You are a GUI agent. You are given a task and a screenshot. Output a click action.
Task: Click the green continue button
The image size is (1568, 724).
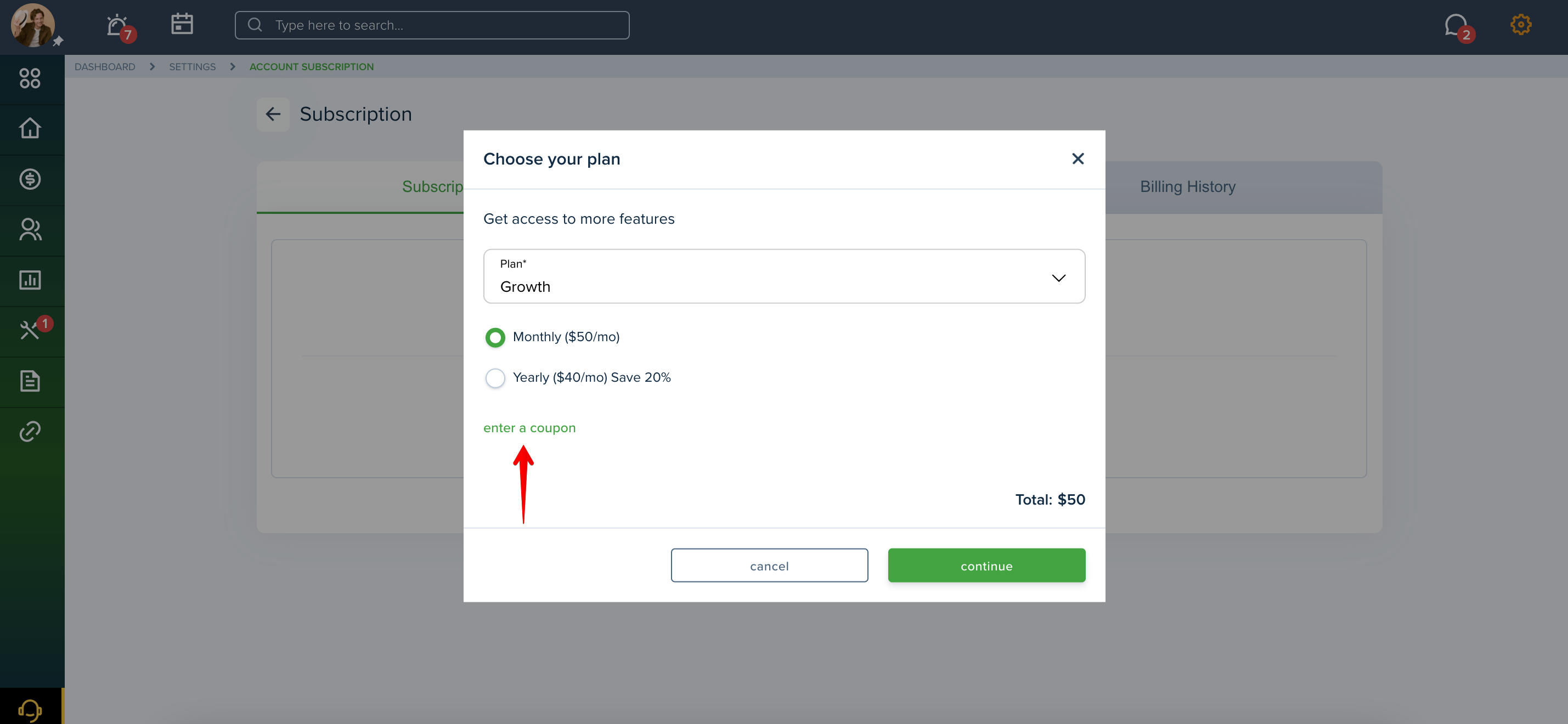point(986,565)
